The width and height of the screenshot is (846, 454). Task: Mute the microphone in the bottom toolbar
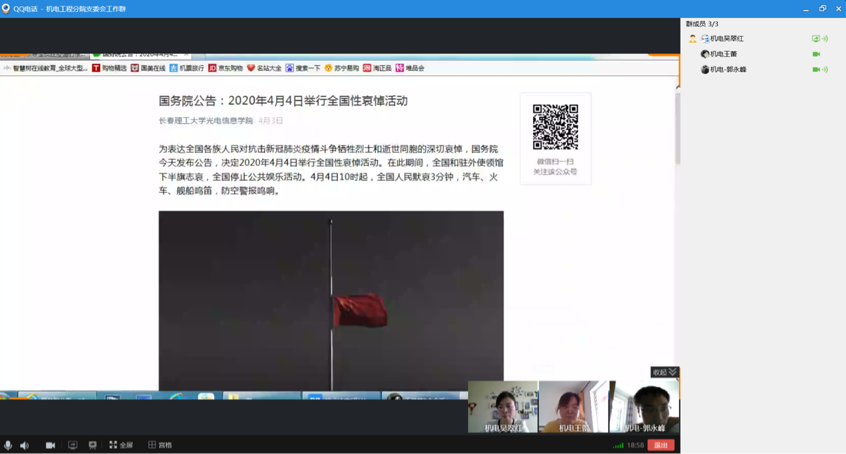click(x=8, y=445)
